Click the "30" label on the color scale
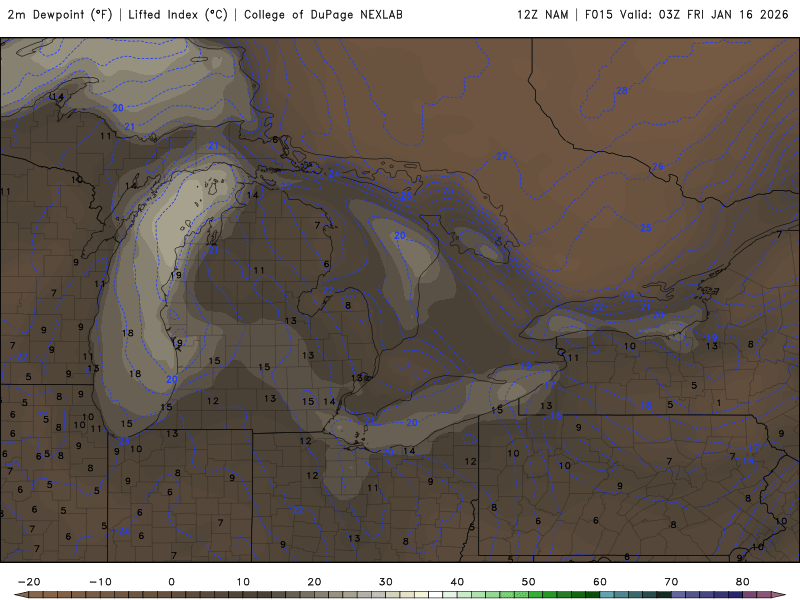This screenshot has height=600, width=800. click(386, 582)
